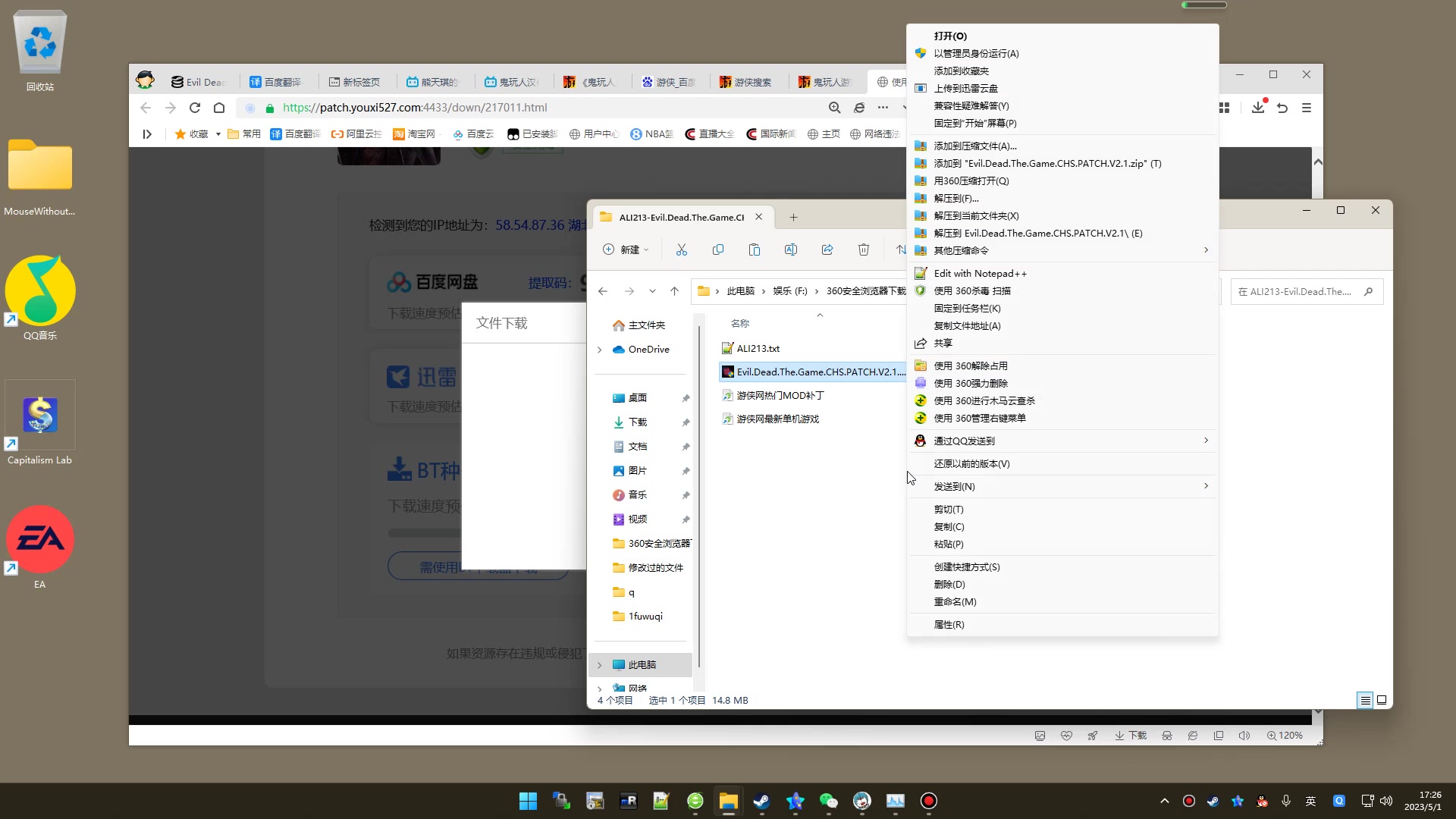Image resolution: width=1456 pixels, height=819 pixels.
Task: Open browser extensions grid icon
Action: [1224, 108]
